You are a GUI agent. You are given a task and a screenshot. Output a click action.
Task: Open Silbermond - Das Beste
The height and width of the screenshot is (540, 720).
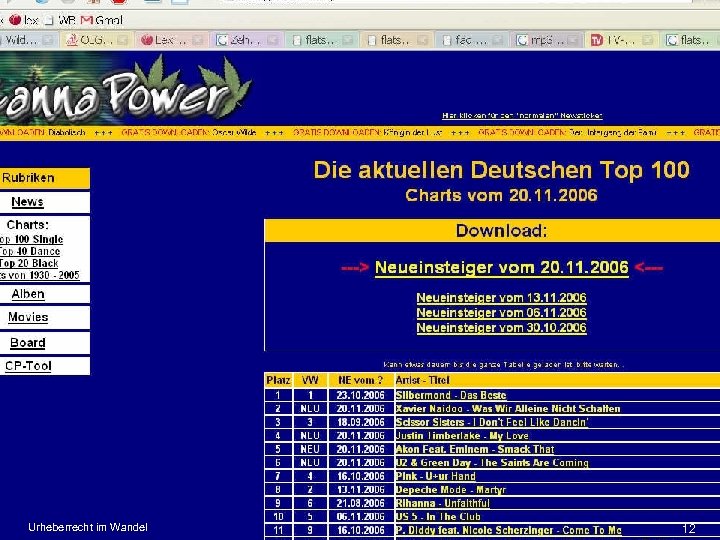451,395
